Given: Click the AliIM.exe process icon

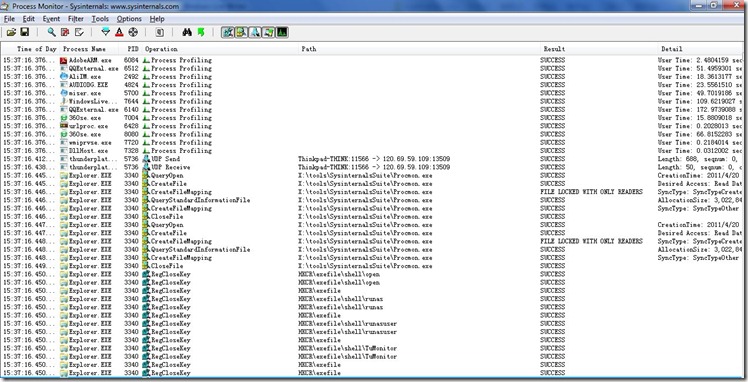Looking at the screenshot, I should pos(64,76).
